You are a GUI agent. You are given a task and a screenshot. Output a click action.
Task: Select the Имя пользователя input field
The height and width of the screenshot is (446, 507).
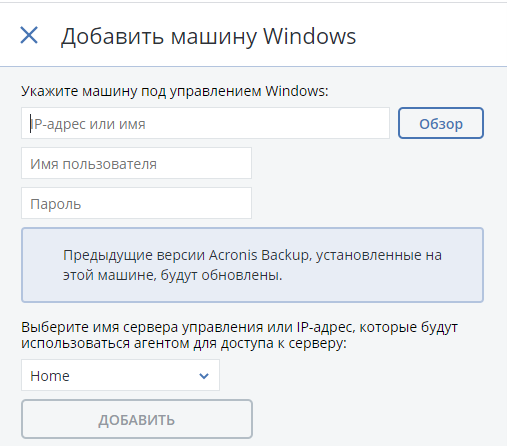(136, 163)
